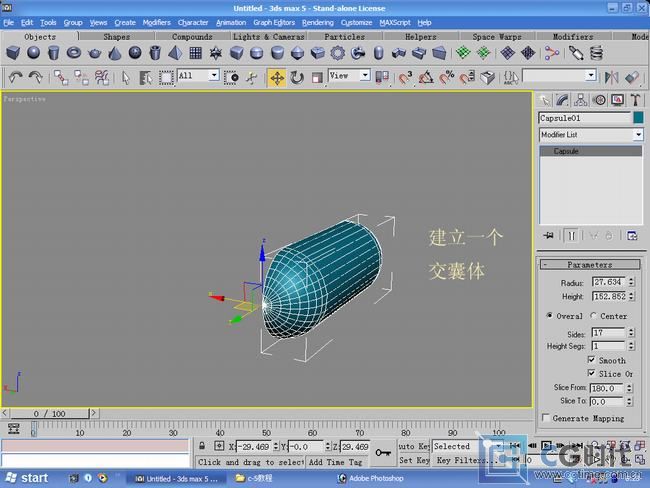Toggle selection lock icon in status bar
650x488 pixels.
coord(202,446)
